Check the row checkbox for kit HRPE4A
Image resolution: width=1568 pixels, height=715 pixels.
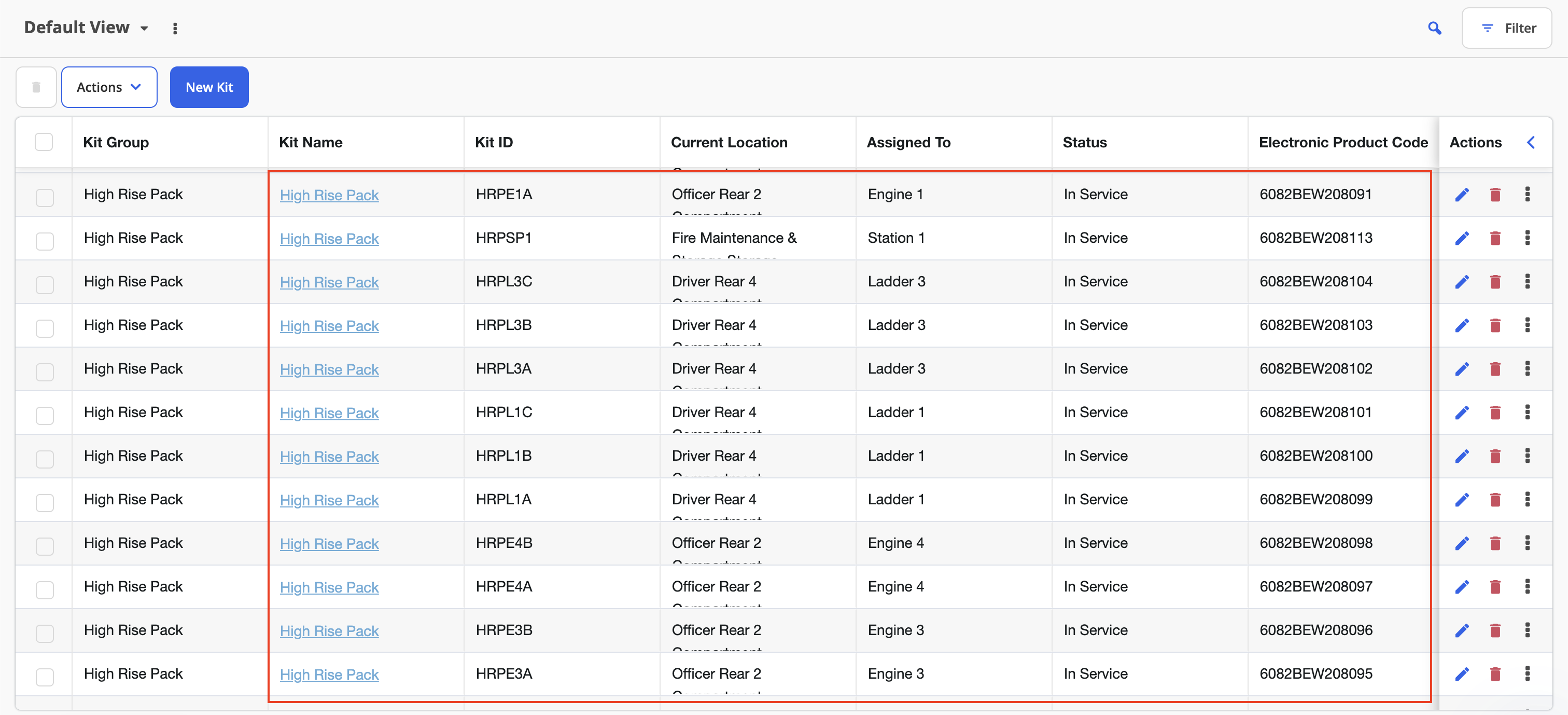coord(45,589)
